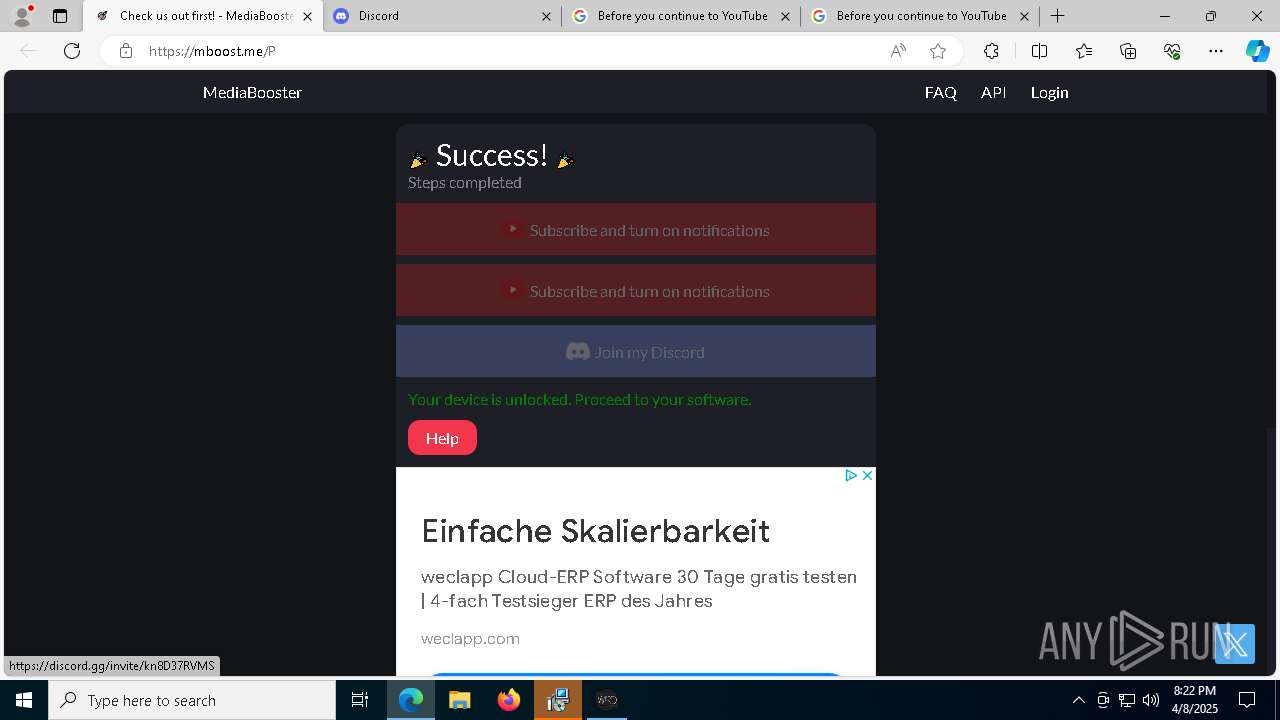Viewport: 1280px width, 720px height.
Task: Click first Subscribe and turn on notifications button
Action: tap(636, 229)
